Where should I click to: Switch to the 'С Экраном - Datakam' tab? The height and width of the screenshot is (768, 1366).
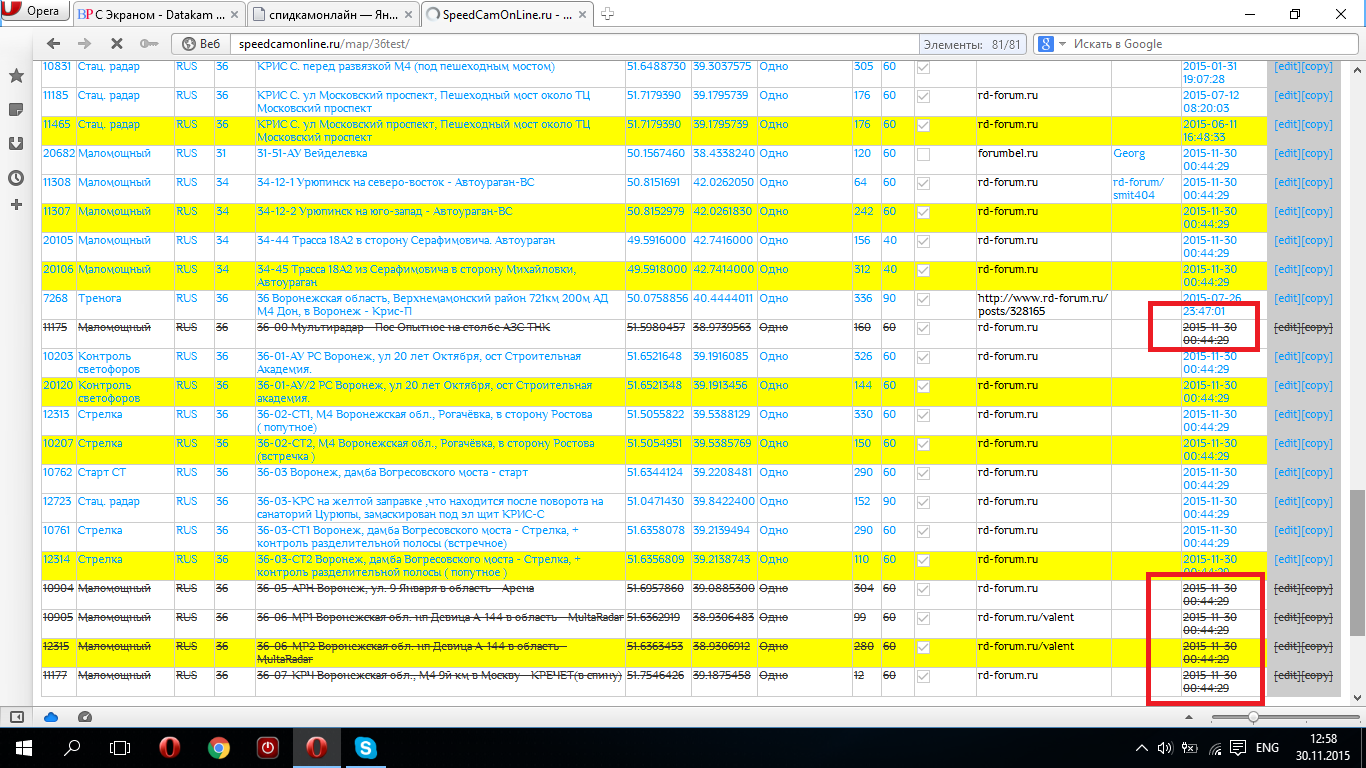pos(158,13)
